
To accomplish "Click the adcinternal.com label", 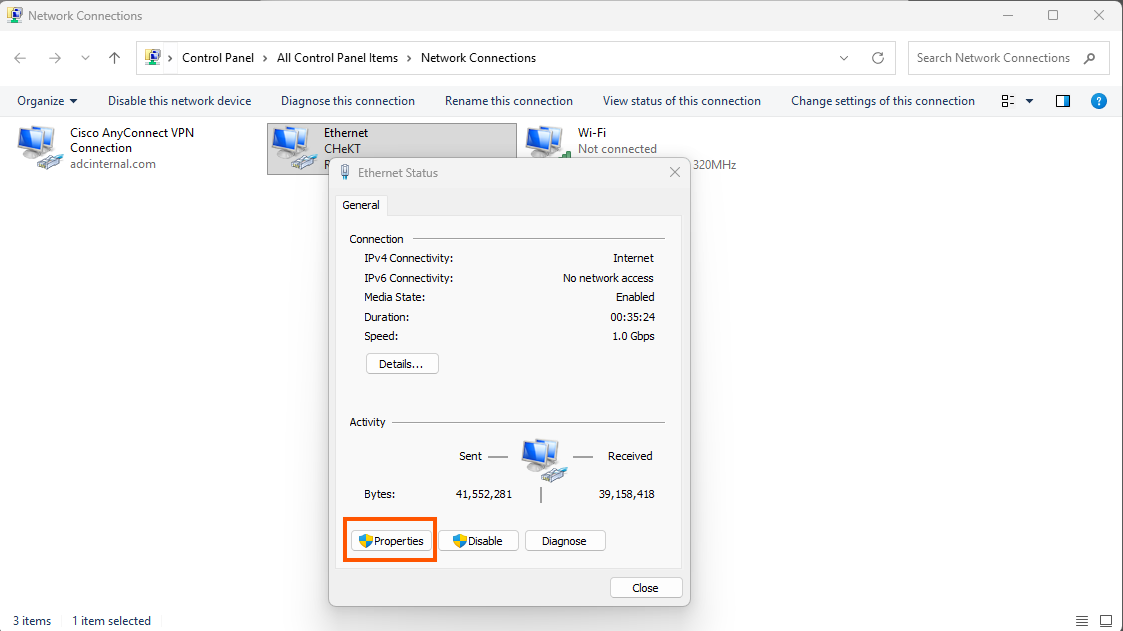I will [112, 164].
